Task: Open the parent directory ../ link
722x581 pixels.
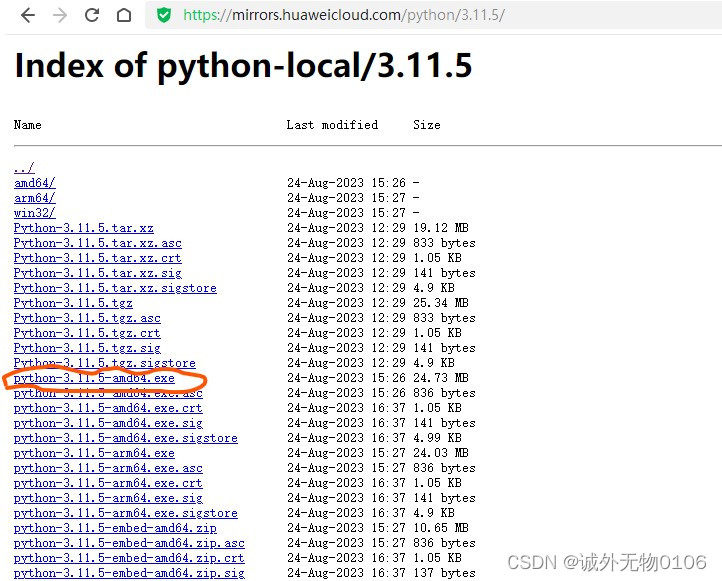Action: [x=24, y=168]
